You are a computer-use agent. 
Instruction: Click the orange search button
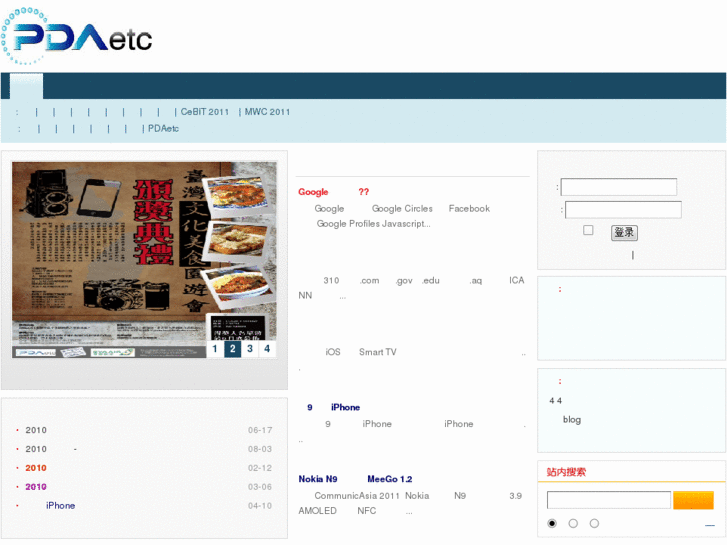693,500
